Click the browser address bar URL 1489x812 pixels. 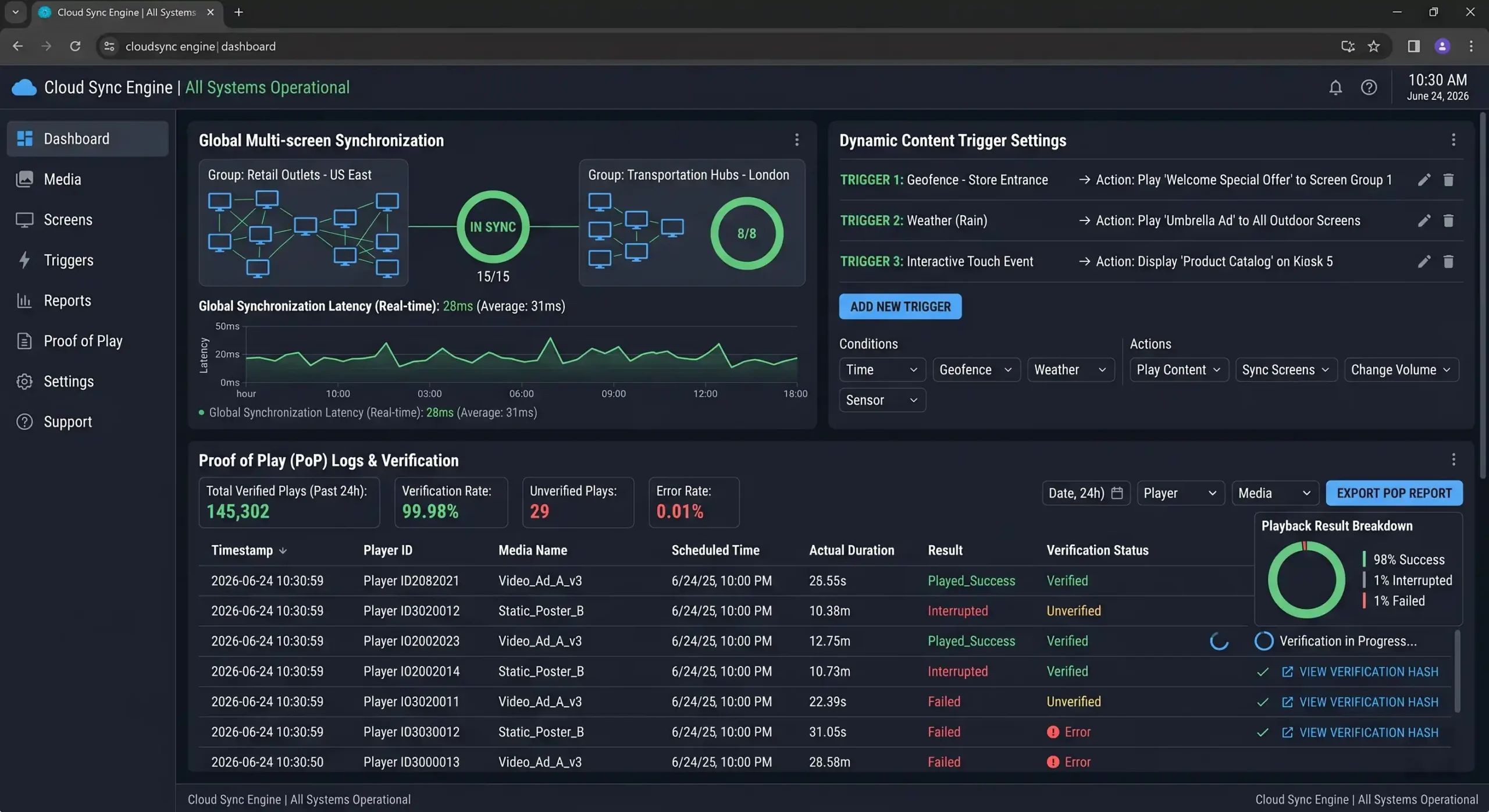pos(201,47)
